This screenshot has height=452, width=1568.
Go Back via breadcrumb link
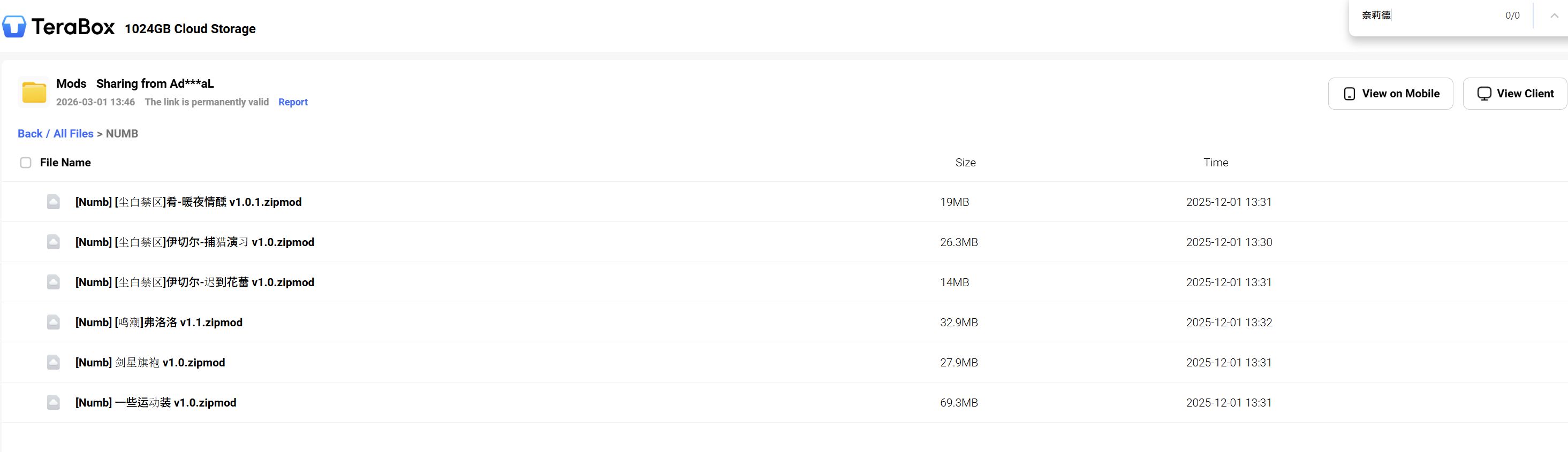(30, 134)
